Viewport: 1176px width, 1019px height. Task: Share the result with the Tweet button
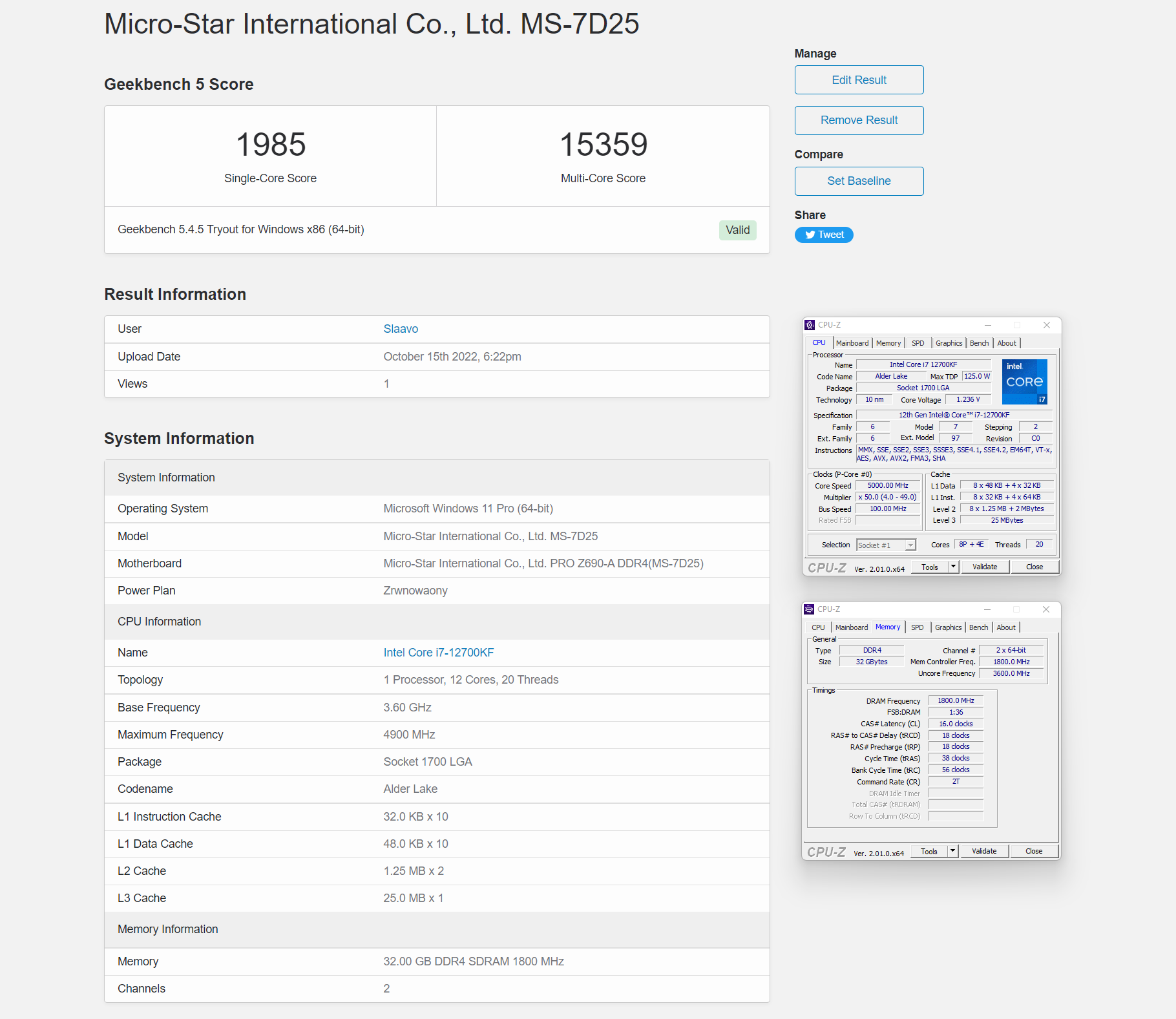824,235
